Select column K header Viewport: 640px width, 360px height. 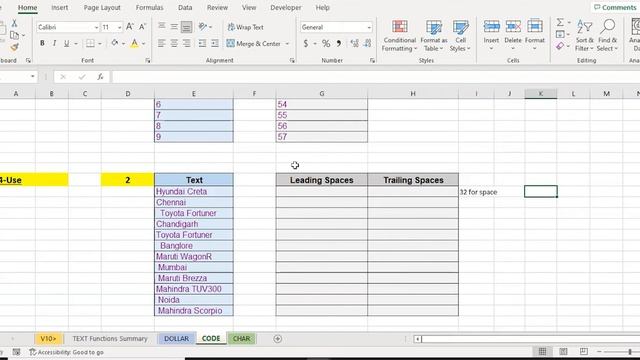click(540, 94)
